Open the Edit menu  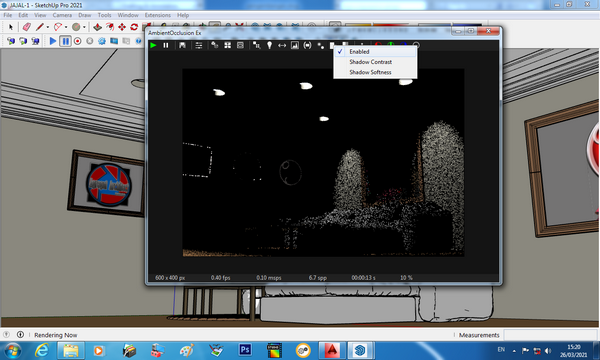tap(23, 15)
